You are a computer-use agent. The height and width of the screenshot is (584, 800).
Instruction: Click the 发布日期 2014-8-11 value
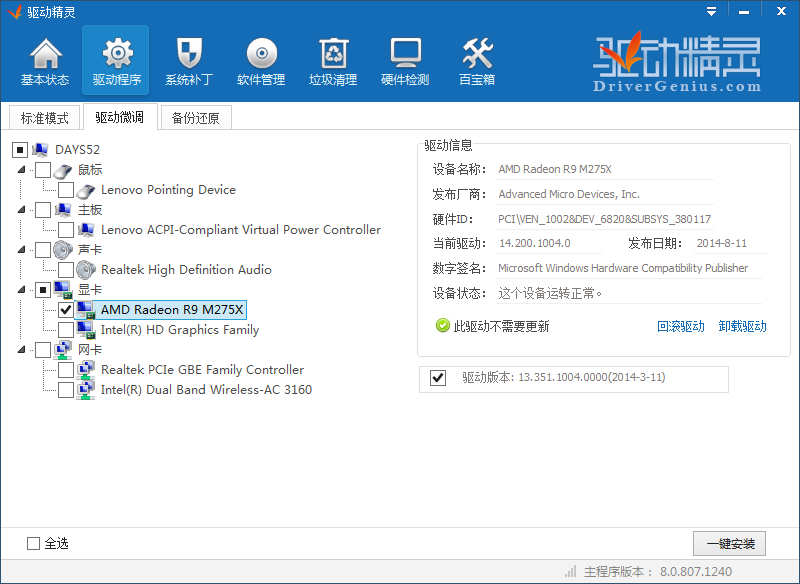pyautogui.click(x=721, y=243)
